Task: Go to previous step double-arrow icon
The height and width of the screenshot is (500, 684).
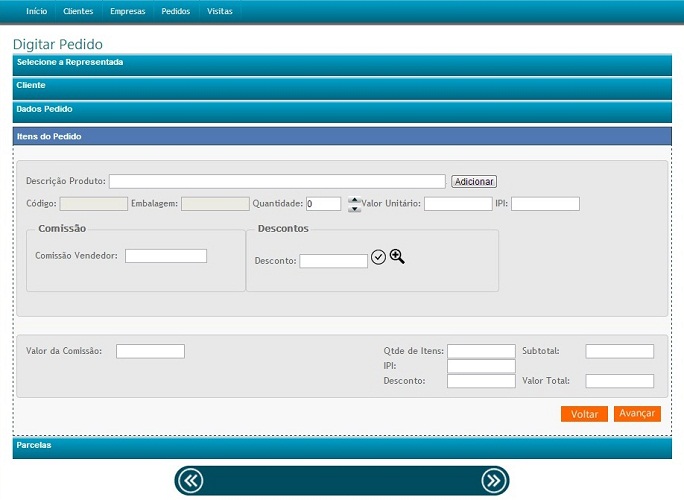Action: tap(191, 480)
